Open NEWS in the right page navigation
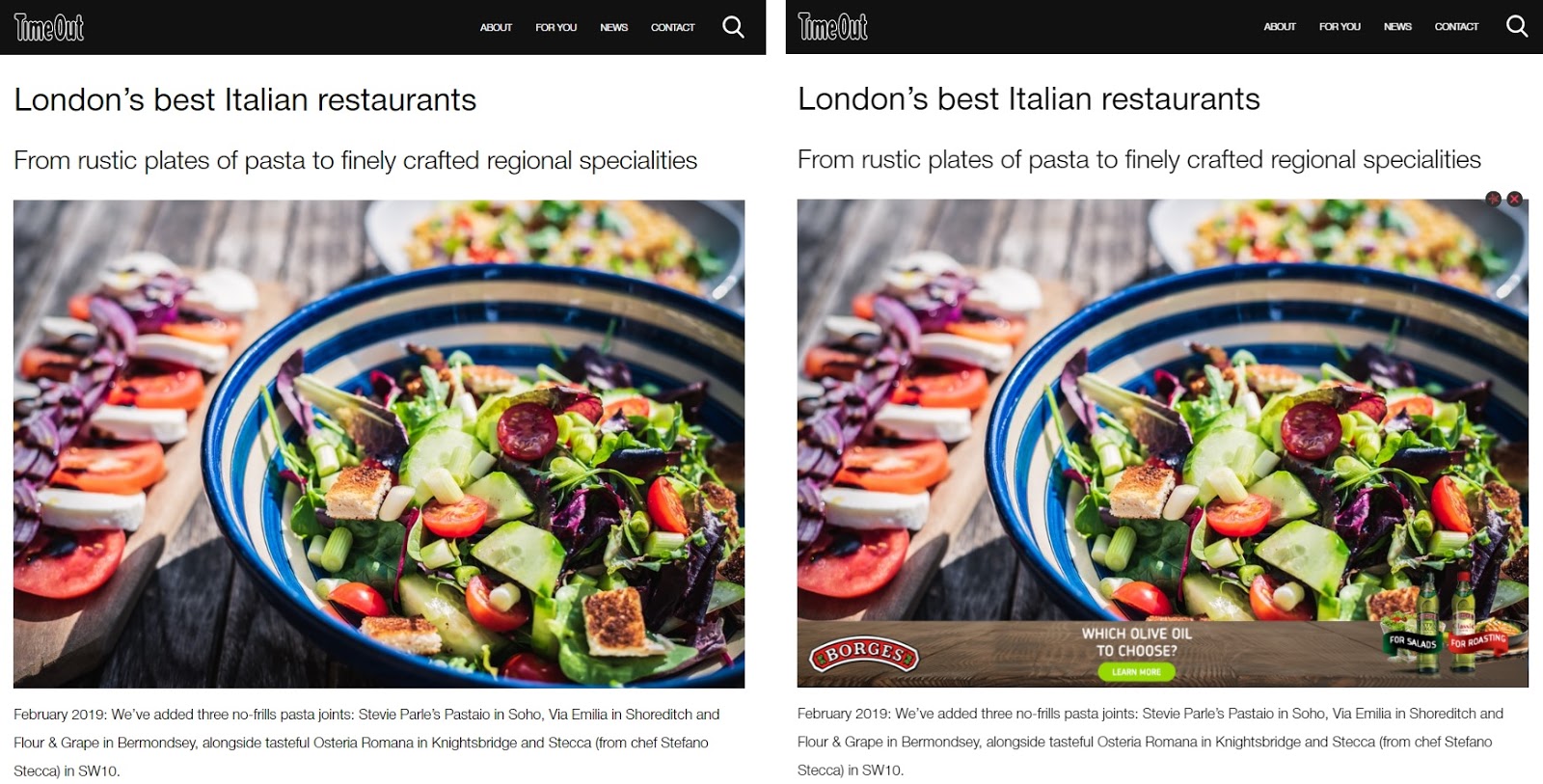The width and height of the screenshot is (1543, 784). coord(1398,26)
